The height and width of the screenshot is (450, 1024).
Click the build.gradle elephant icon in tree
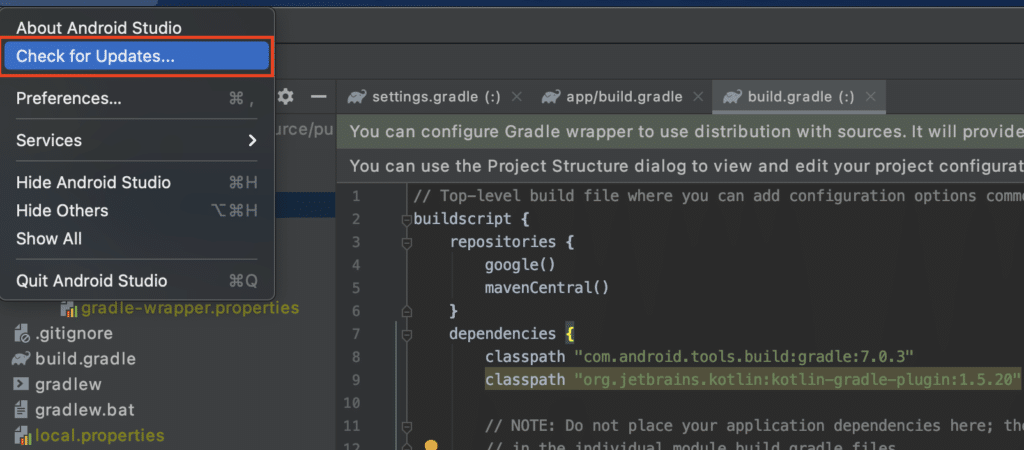[x=21, y=359]
